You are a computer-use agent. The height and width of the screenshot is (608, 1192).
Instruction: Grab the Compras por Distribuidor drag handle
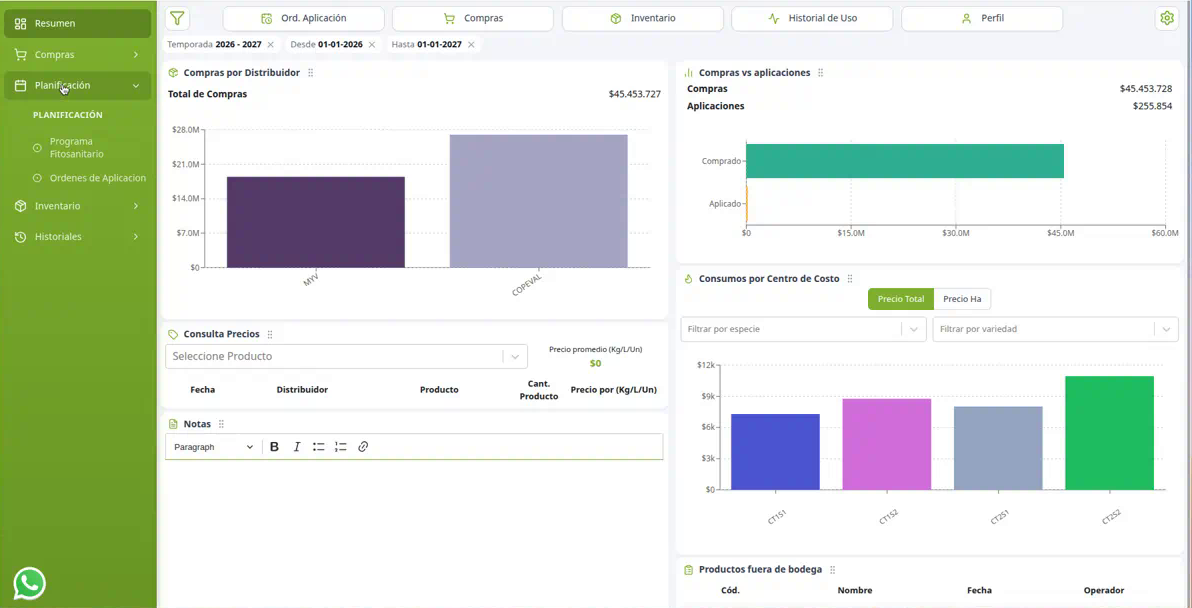311,73
